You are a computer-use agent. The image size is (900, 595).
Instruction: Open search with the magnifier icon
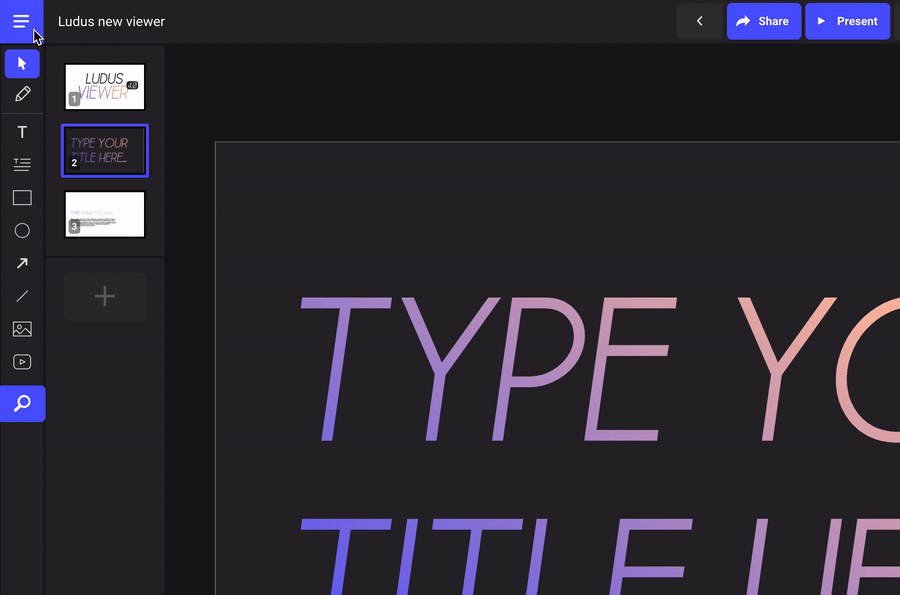click(x=22, y=404)
